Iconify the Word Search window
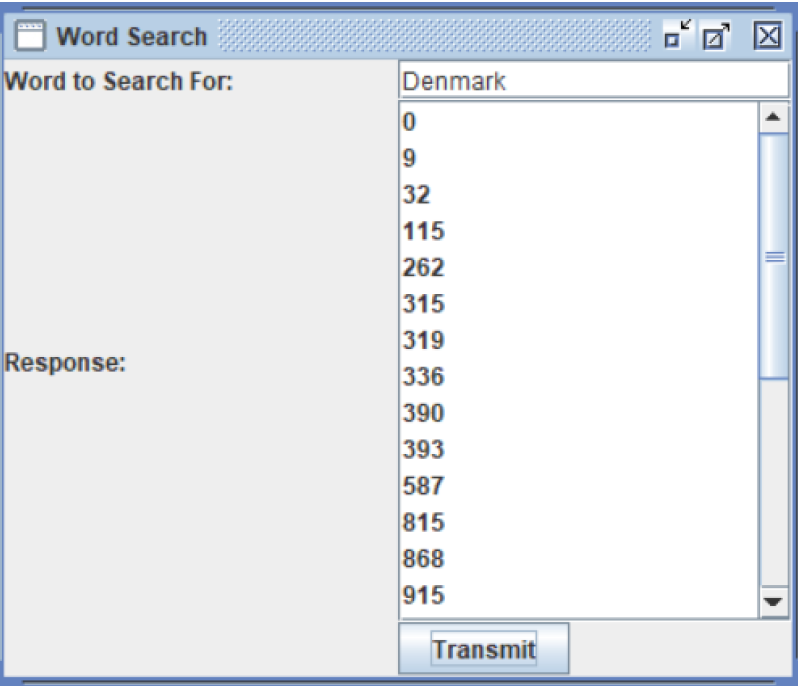This screenshot has height=686, width=798. [677, 35]
